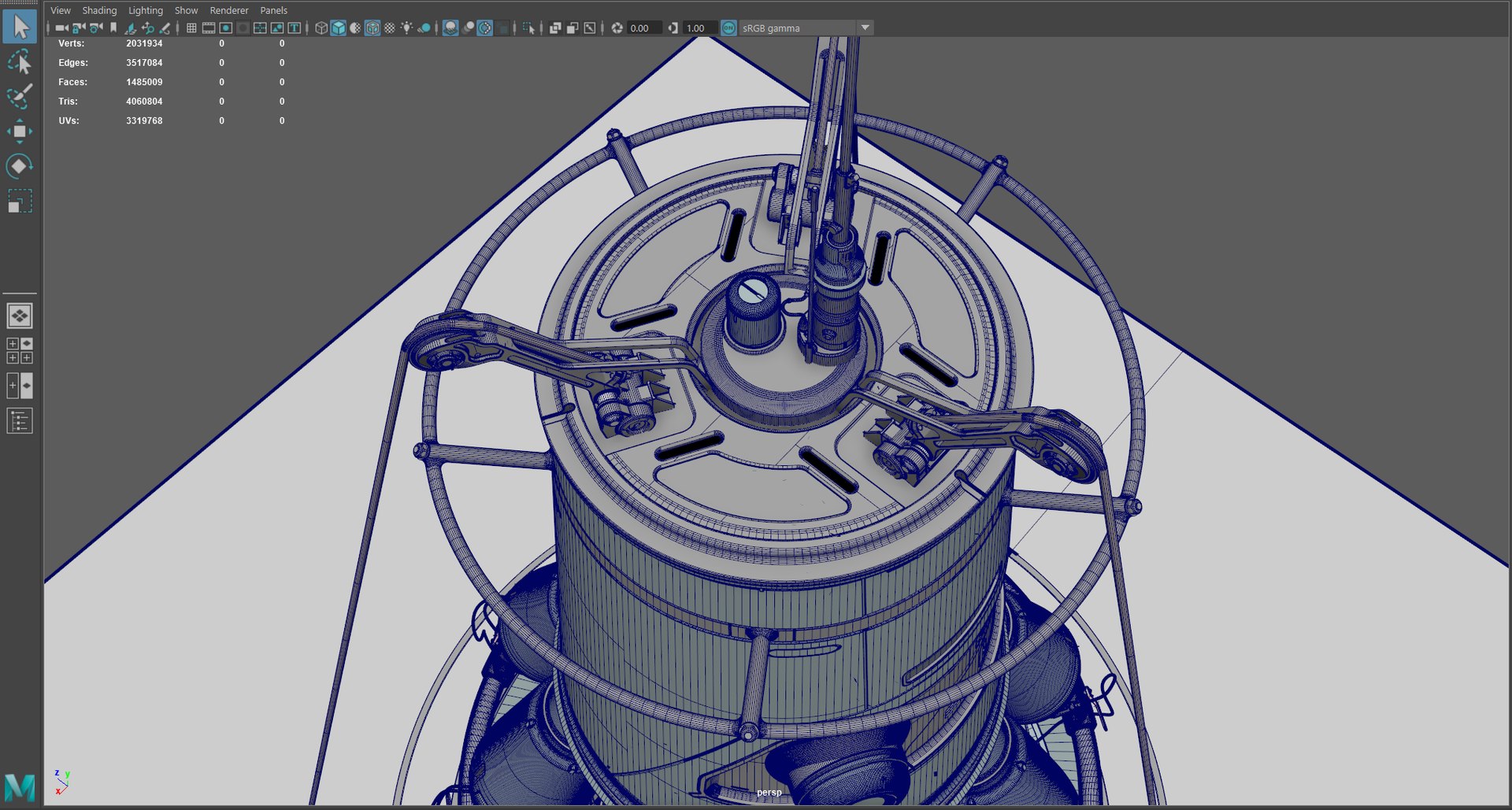
Task: Switch to two-pane side-by-side layout
Action: click(x=20, y=386)
